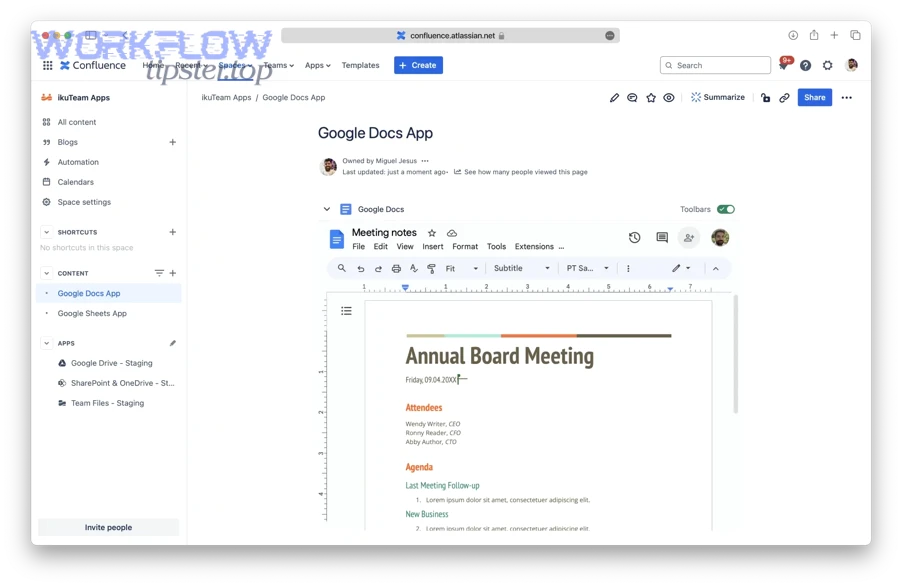Open Google Drive - Staging app
The width and height of the screenshot is (900, 583).
point(112,363)
